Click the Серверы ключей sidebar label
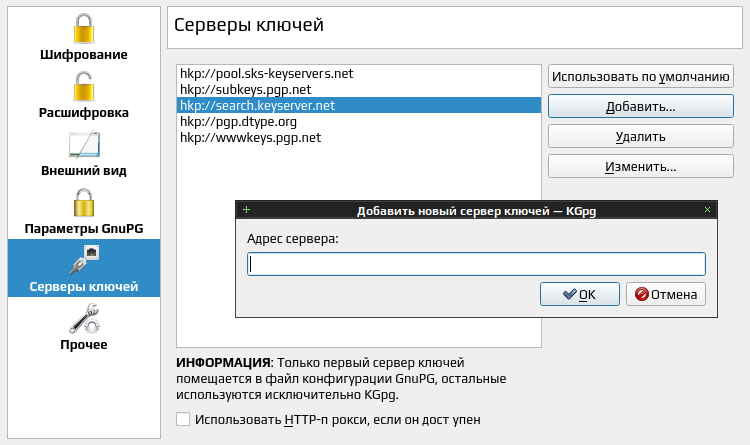Screen dimensions: 750x445 pyautogui.click(x=84, y=286)
